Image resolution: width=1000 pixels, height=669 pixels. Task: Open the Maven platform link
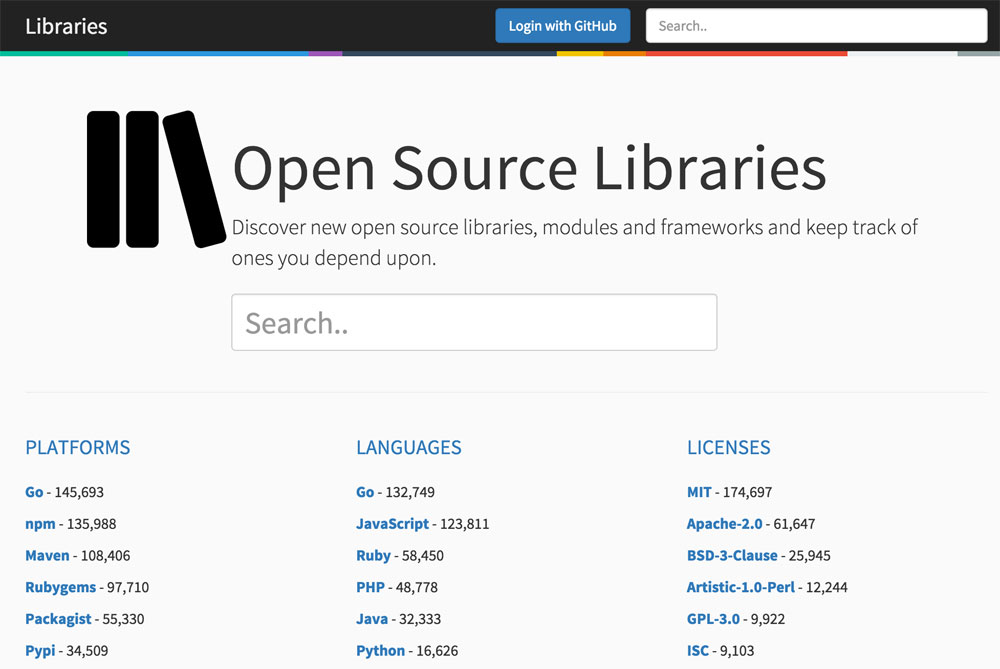click(47, 555)
